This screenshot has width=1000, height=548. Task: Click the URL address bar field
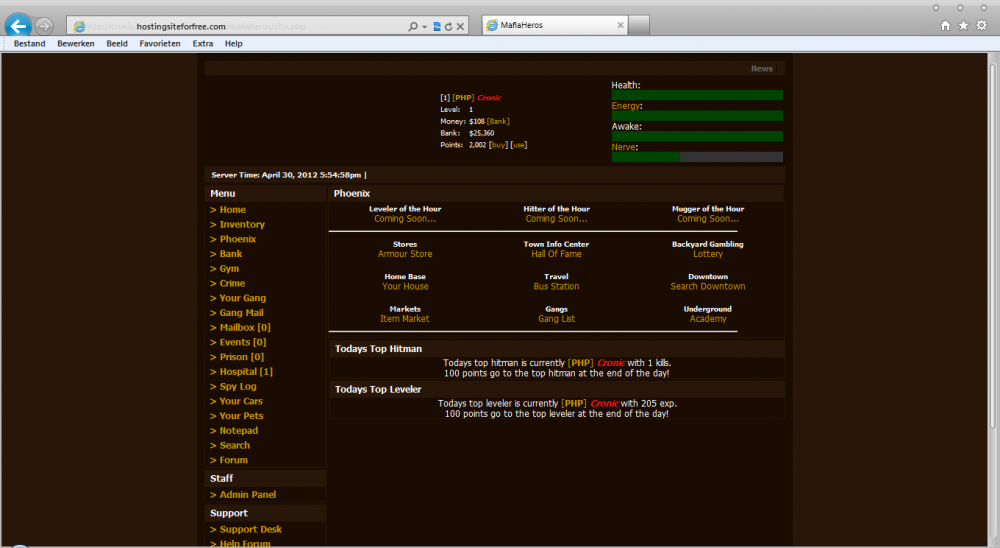coord(240,26)
